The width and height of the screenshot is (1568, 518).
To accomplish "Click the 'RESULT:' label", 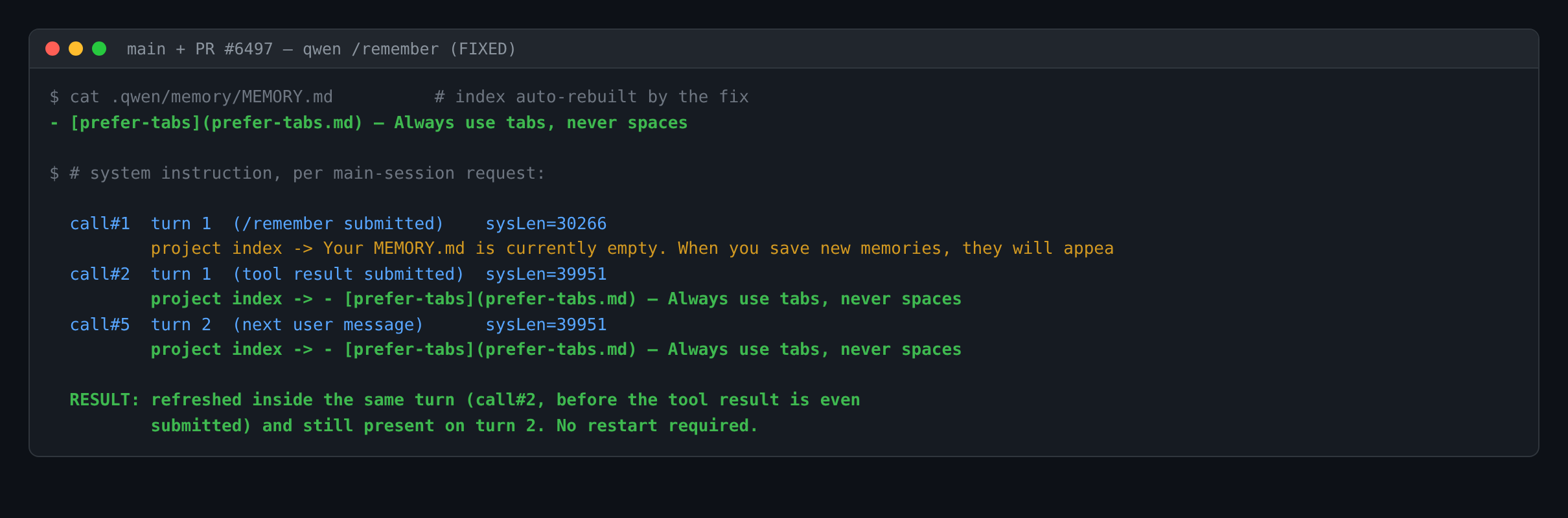I will [x=104, y=400].
